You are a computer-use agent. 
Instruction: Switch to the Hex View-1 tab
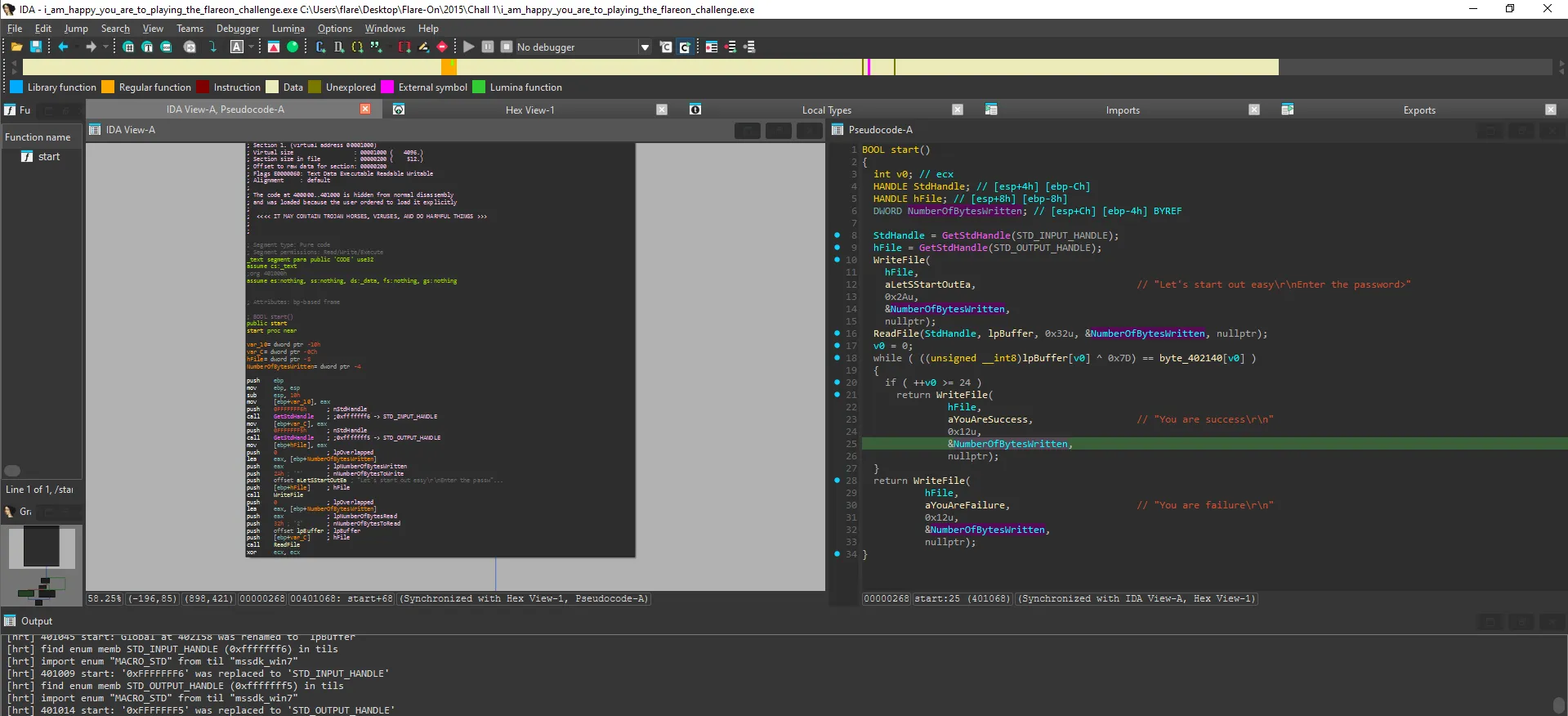tap(529, 110)
